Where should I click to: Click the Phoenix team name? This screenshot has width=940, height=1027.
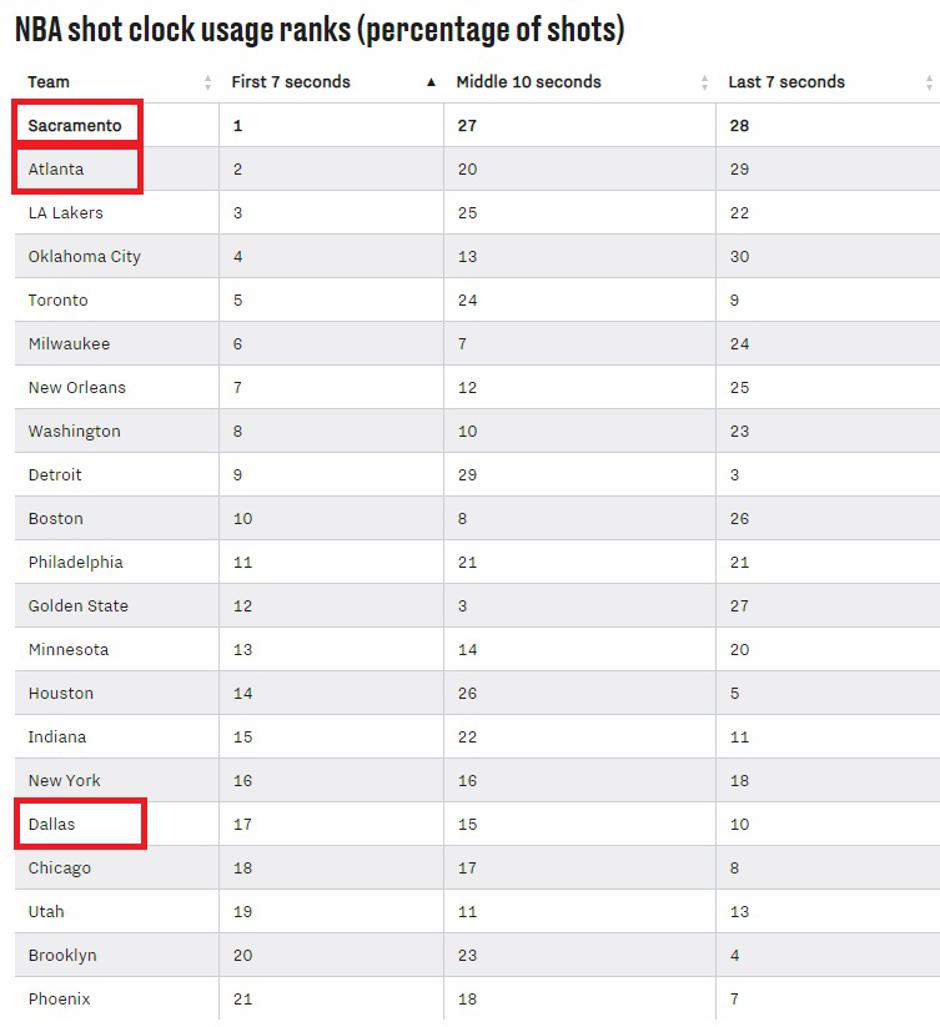click(x=59, y=999)
